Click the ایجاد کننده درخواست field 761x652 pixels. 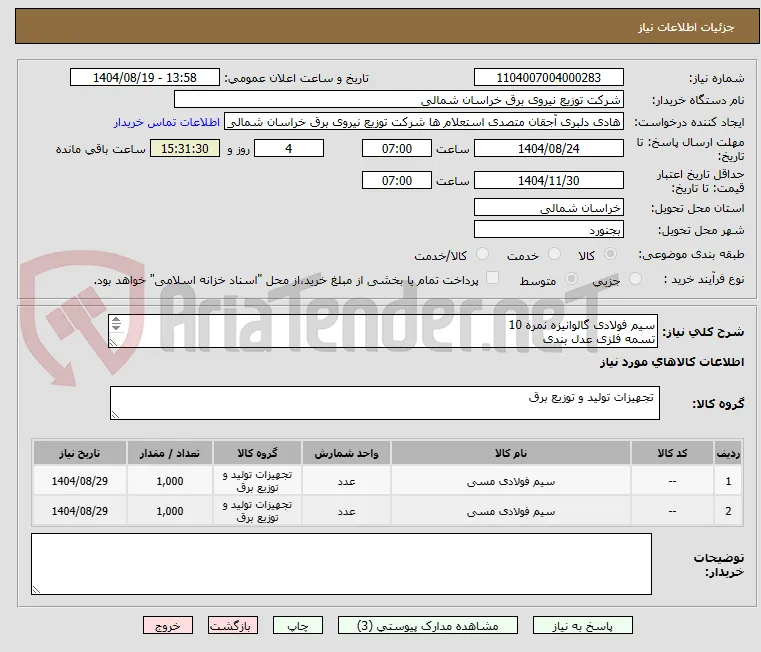[x=424, y=122]
